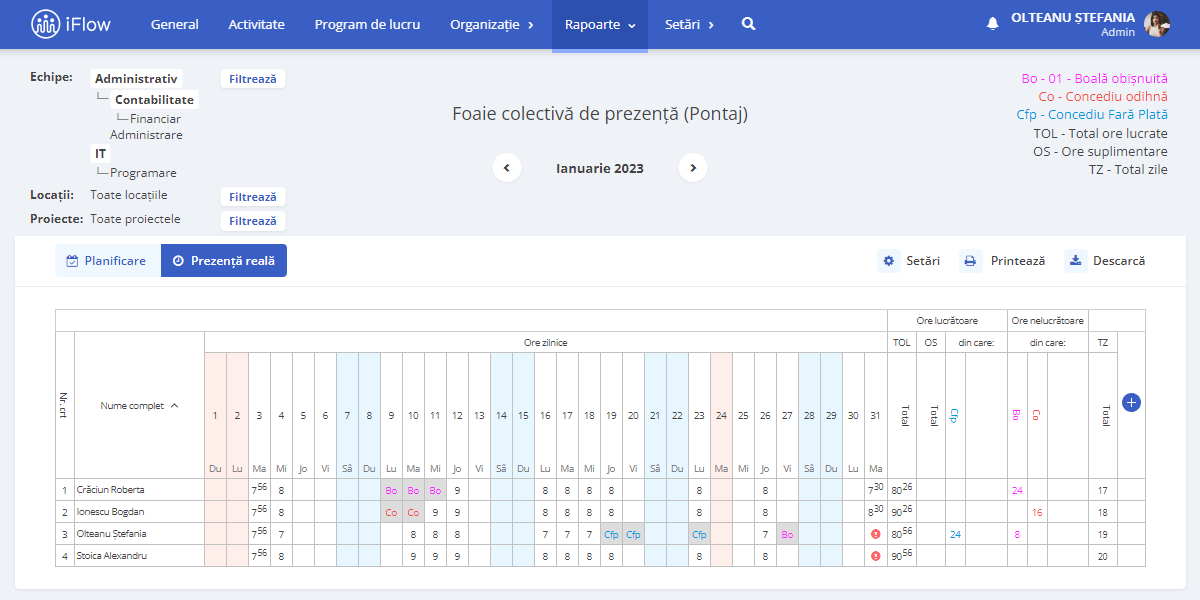Image resolution: width=1200 pixels, height=600 pixels.
Task: Click the notification bell icon
Action: tap(992, 24)
